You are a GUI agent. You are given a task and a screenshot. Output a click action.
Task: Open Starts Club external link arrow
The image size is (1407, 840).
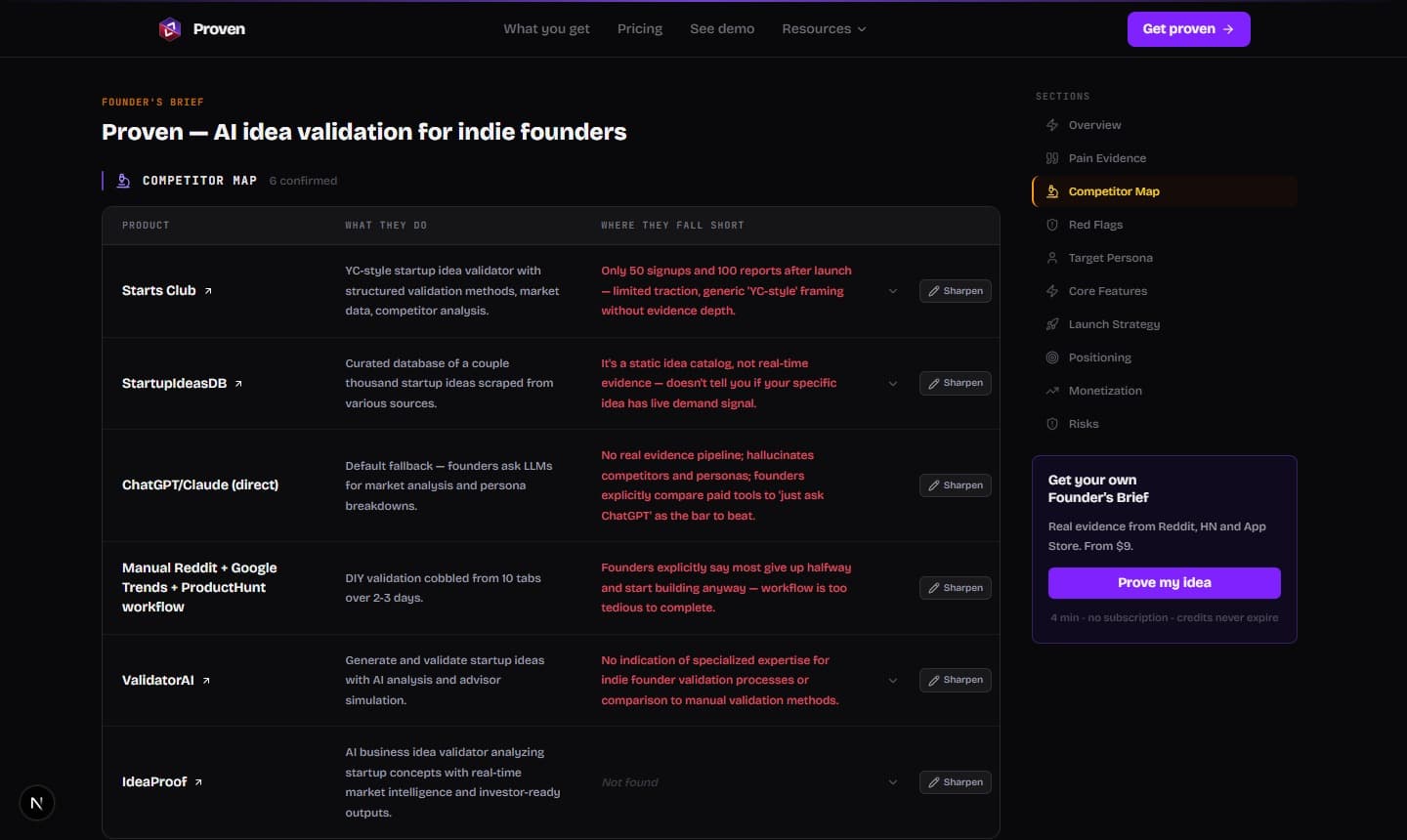(x=208, y=291)
